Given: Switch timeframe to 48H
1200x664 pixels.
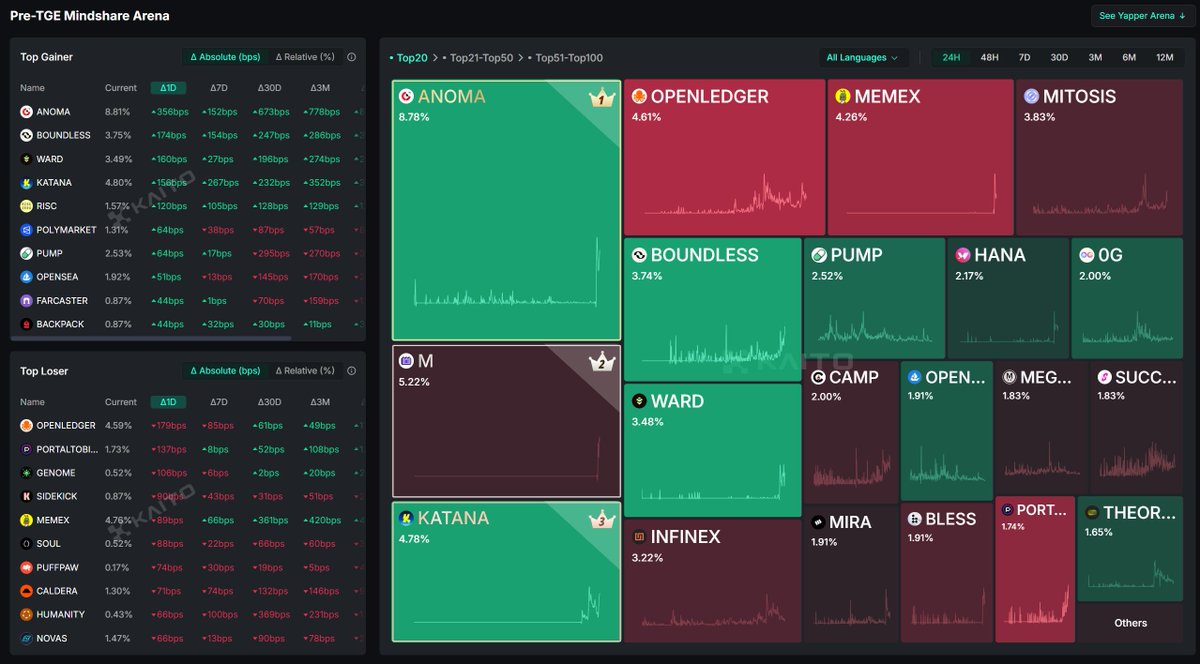Looking at the screenshot, I should click(x=989, y=57).
